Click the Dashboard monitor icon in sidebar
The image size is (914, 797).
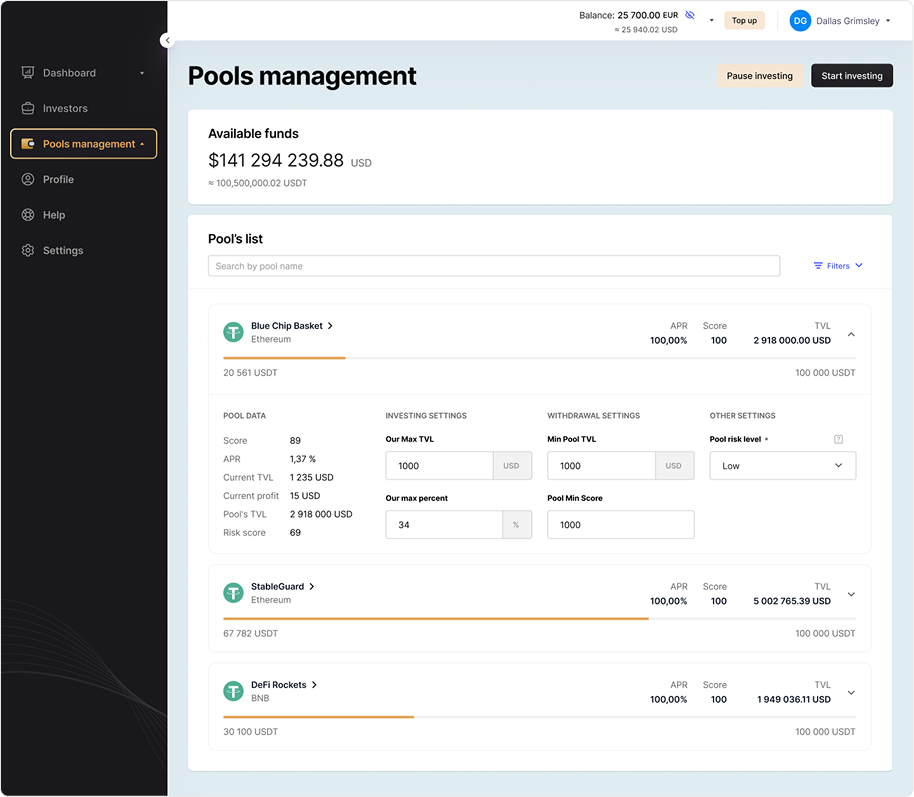pos(28,73)
